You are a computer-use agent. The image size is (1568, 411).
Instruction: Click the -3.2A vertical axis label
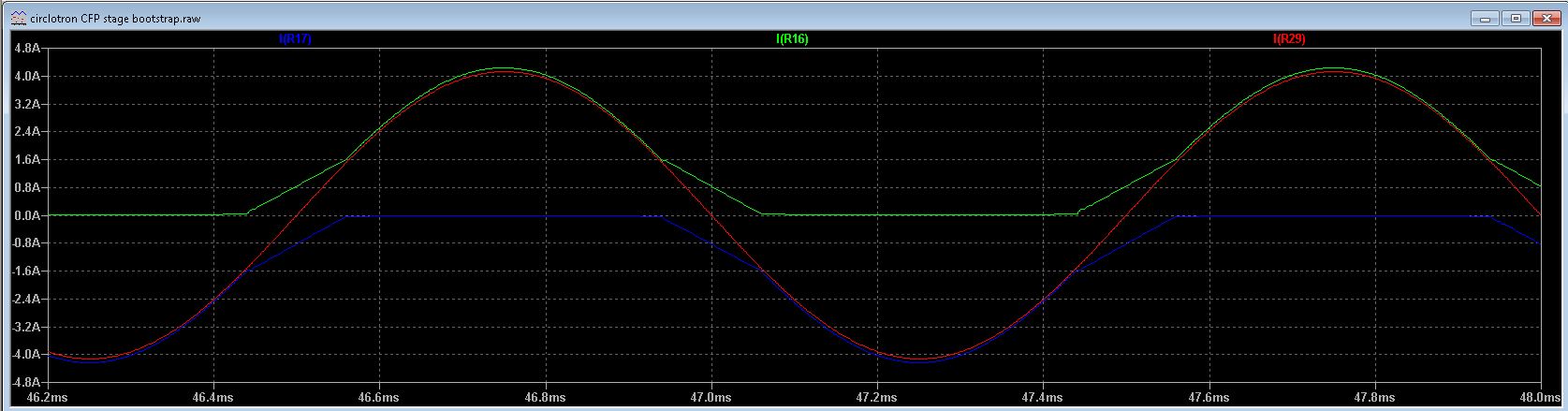(x=26, y=328)
